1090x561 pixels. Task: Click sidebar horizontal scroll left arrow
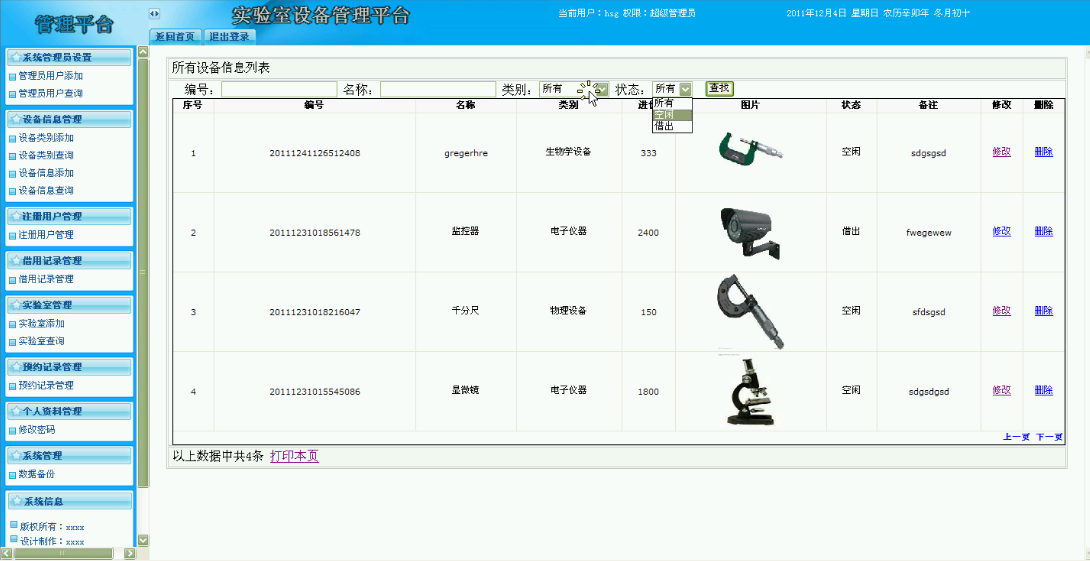point(6,553)
